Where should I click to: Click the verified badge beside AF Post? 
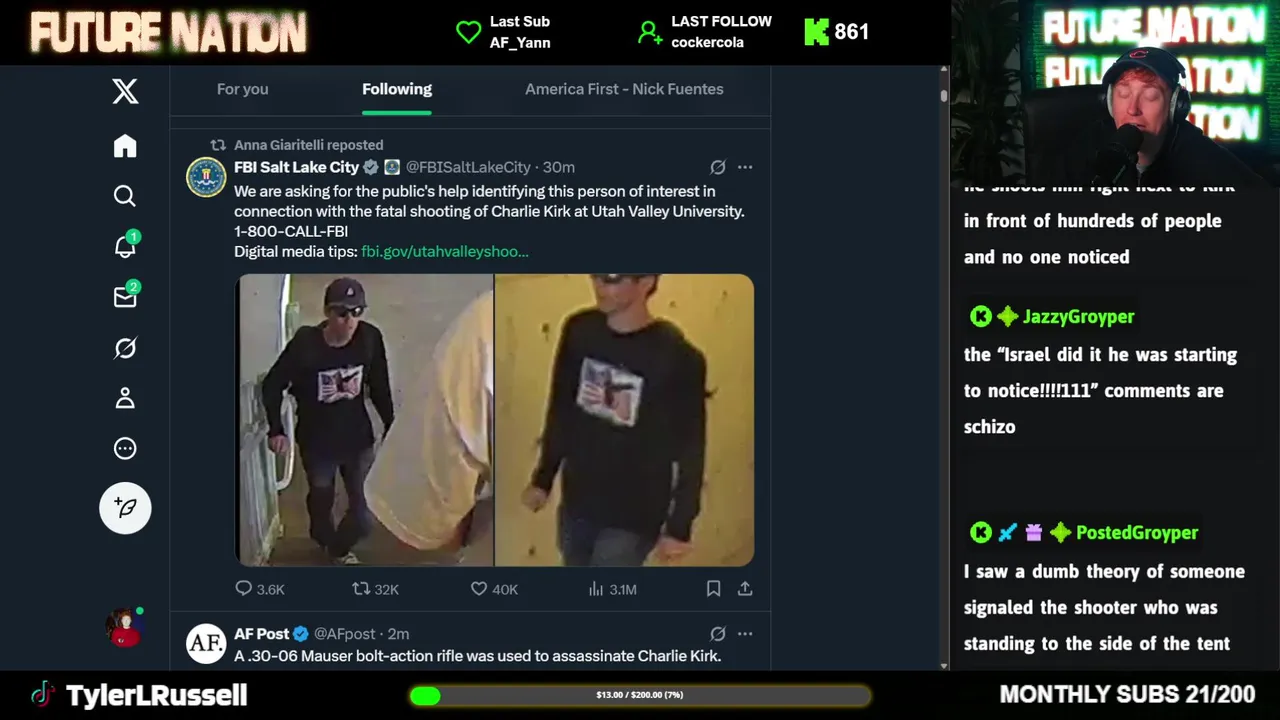point(301,634)
